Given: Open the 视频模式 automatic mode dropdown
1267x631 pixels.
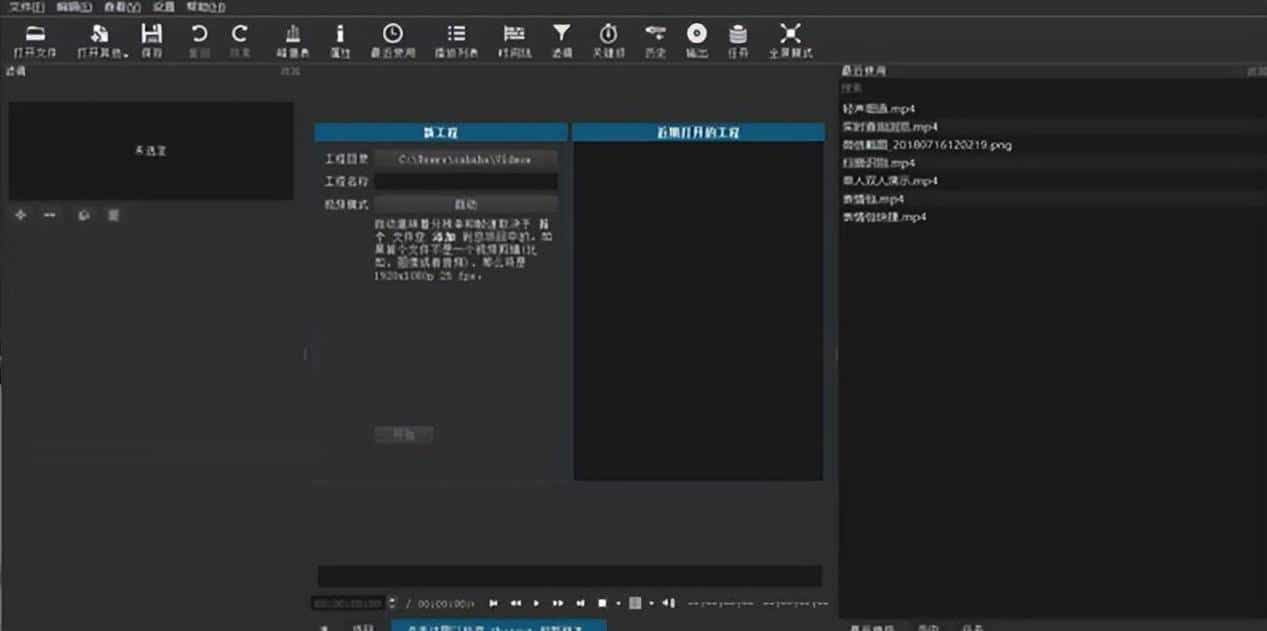Looking at the screenshot, I should [x=466, y=203].
